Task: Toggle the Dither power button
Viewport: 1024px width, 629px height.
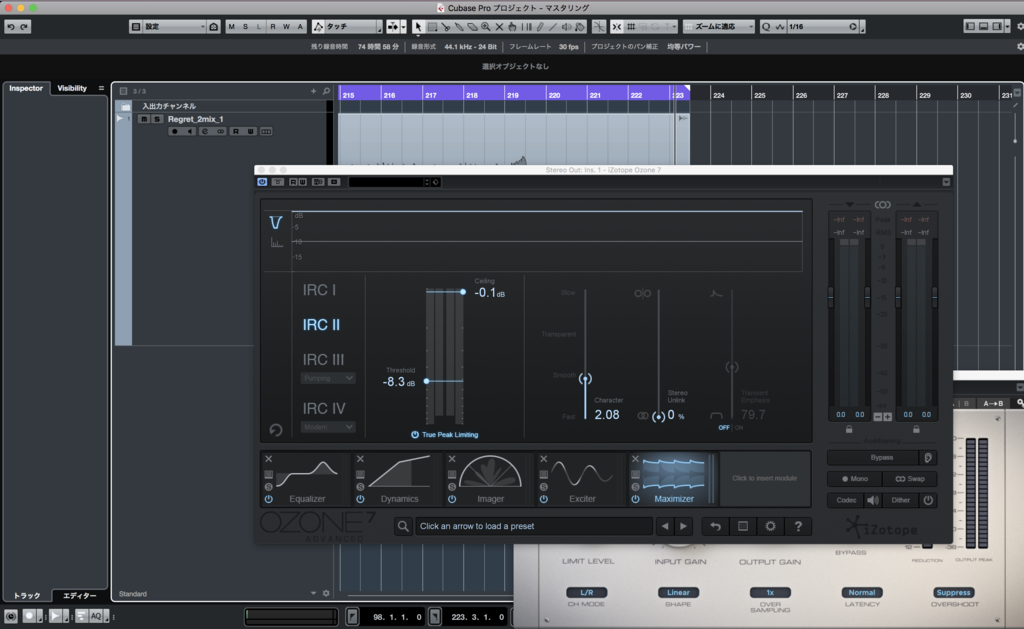Action: pyautogui.click(x=928, y=500)
